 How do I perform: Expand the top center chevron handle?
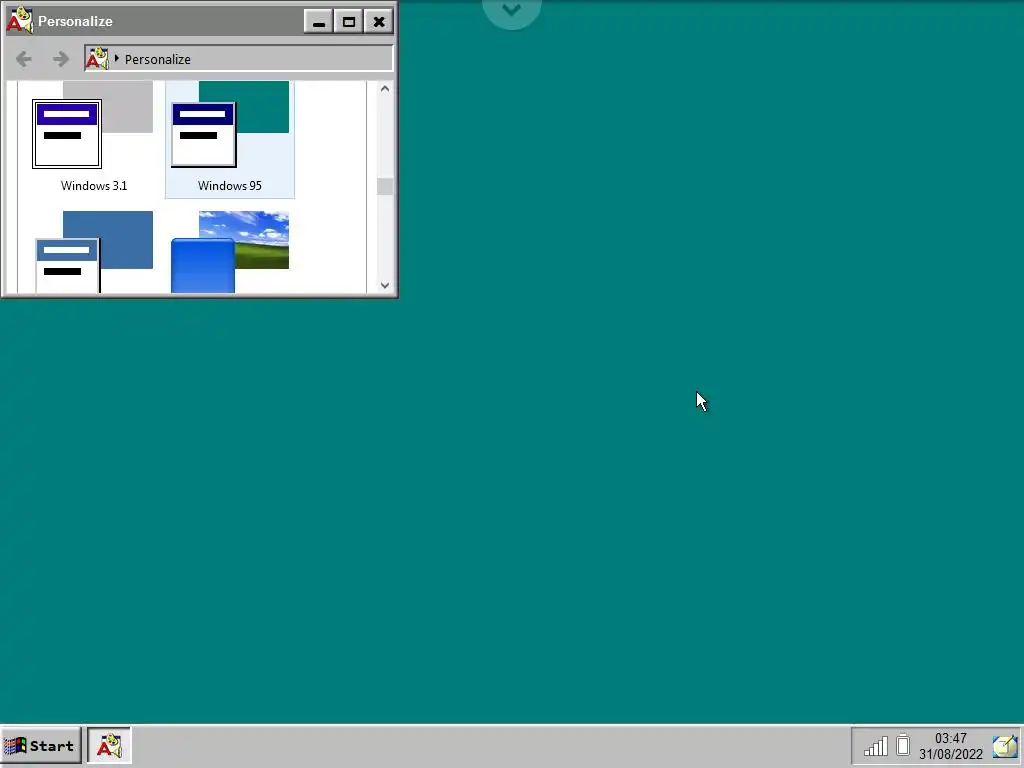(512, 11)
